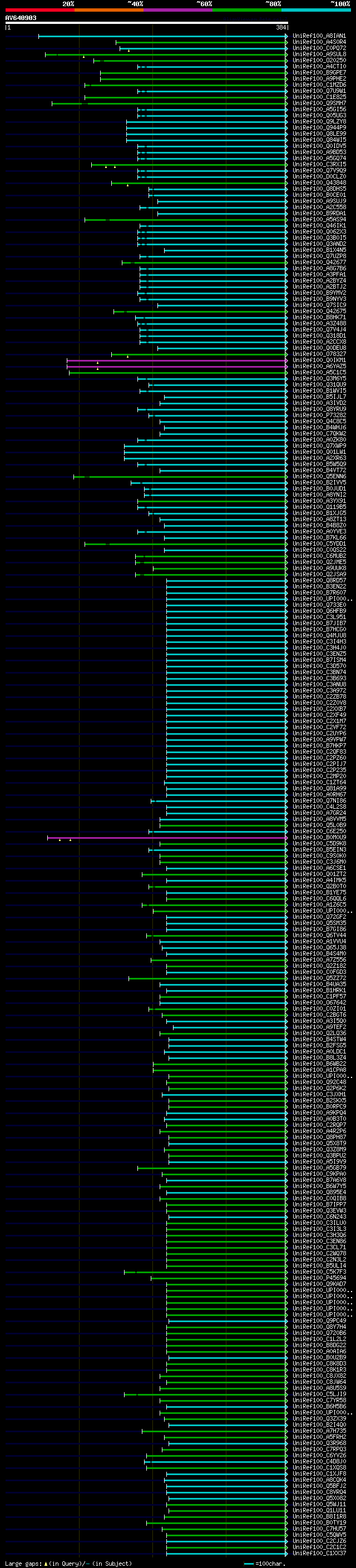The width and height of the screenshot is (356, 1568).
Task: Select the UniRef100_Q7NI86 label
Action: pos(319,801)
